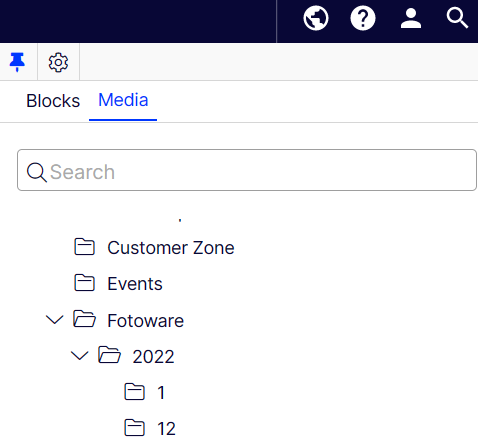The width and height of the screenshot is (478, 448).
Task: Open help via the question mark icon
Action: point(363,18)
